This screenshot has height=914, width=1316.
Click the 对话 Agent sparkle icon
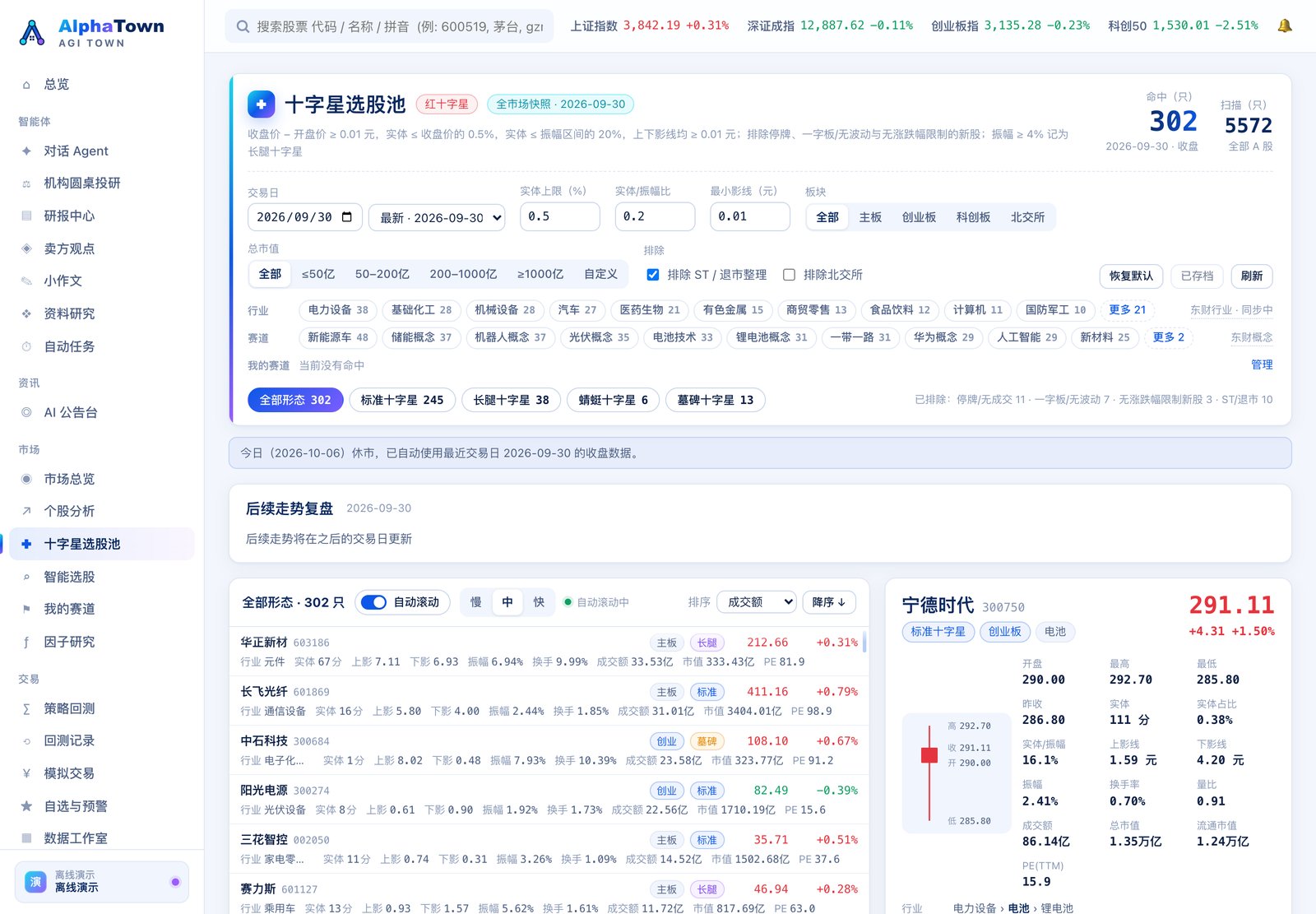(26, 151)
